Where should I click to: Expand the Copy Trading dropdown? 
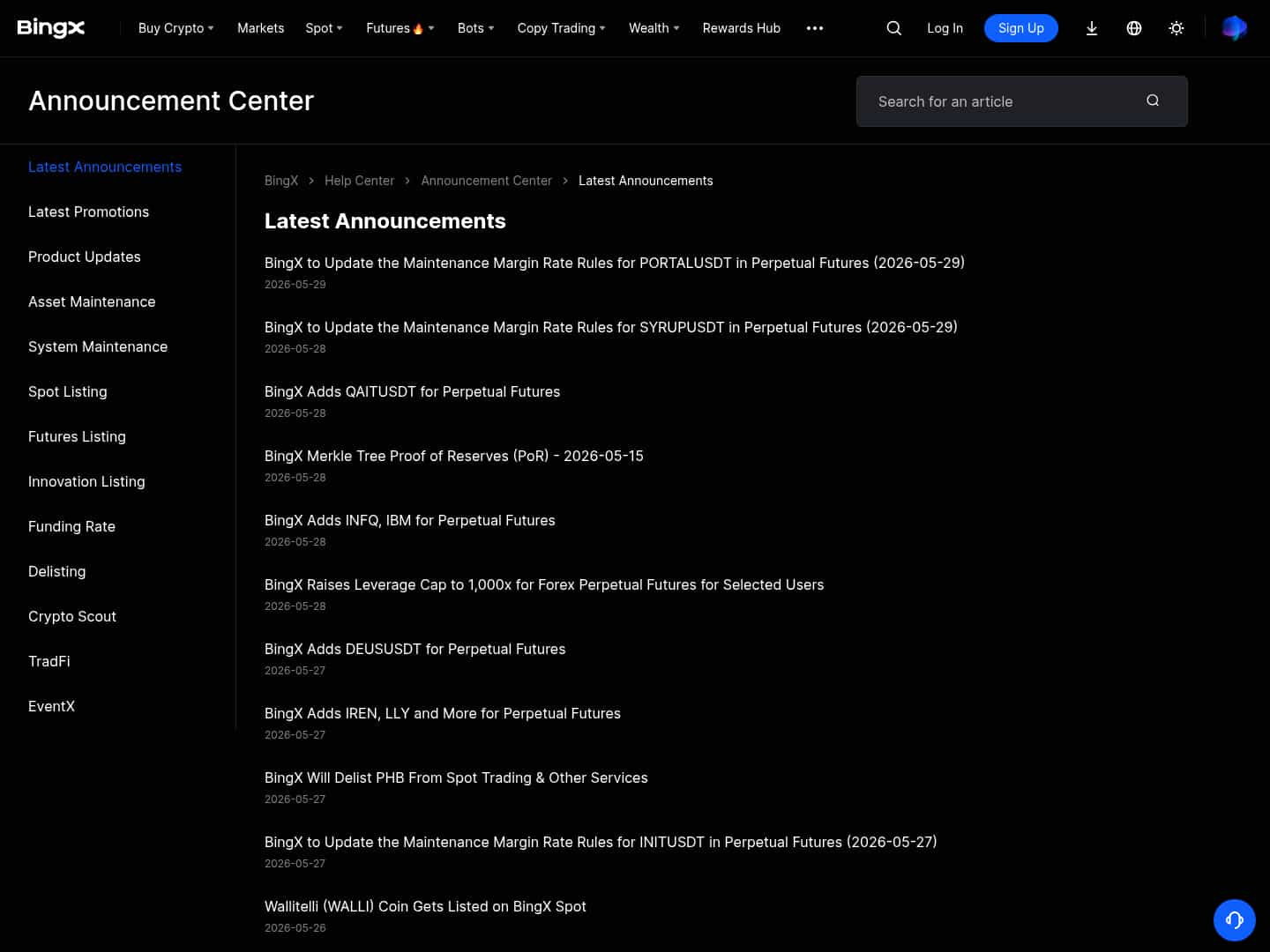click(x=561, y=28)
